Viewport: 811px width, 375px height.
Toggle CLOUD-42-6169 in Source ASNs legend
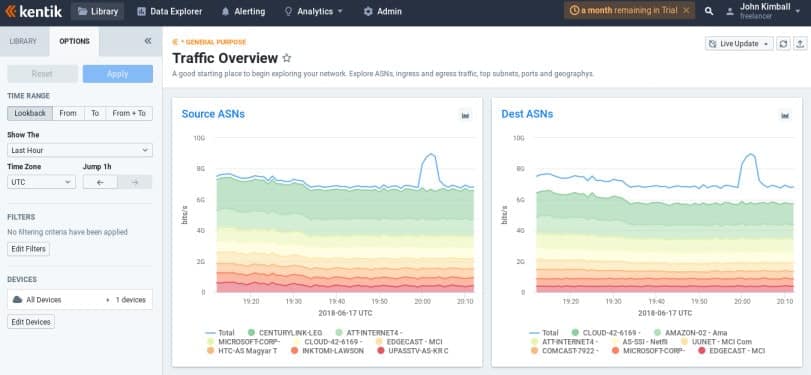pos(328,342)
